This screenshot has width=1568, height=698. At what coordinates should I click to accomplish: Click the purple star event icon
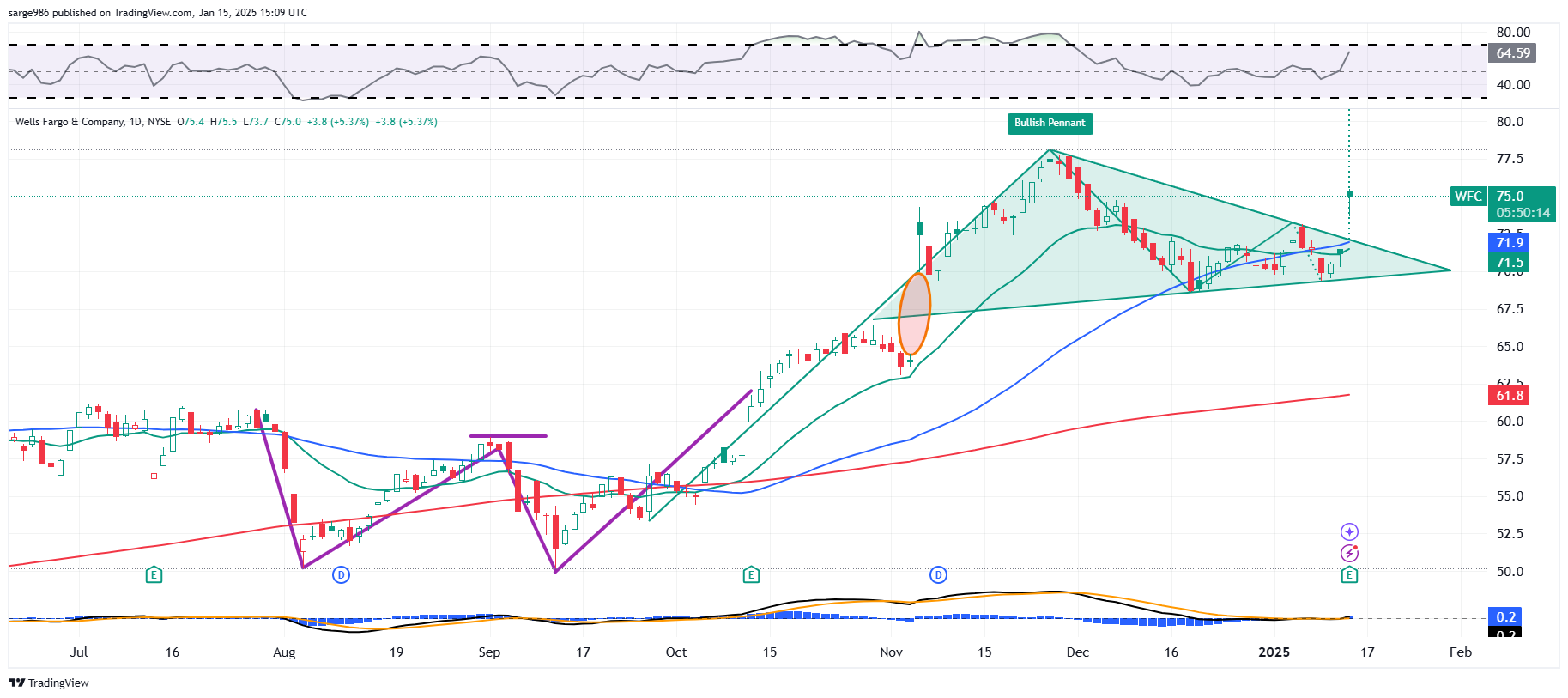(x=1349, y=532)
